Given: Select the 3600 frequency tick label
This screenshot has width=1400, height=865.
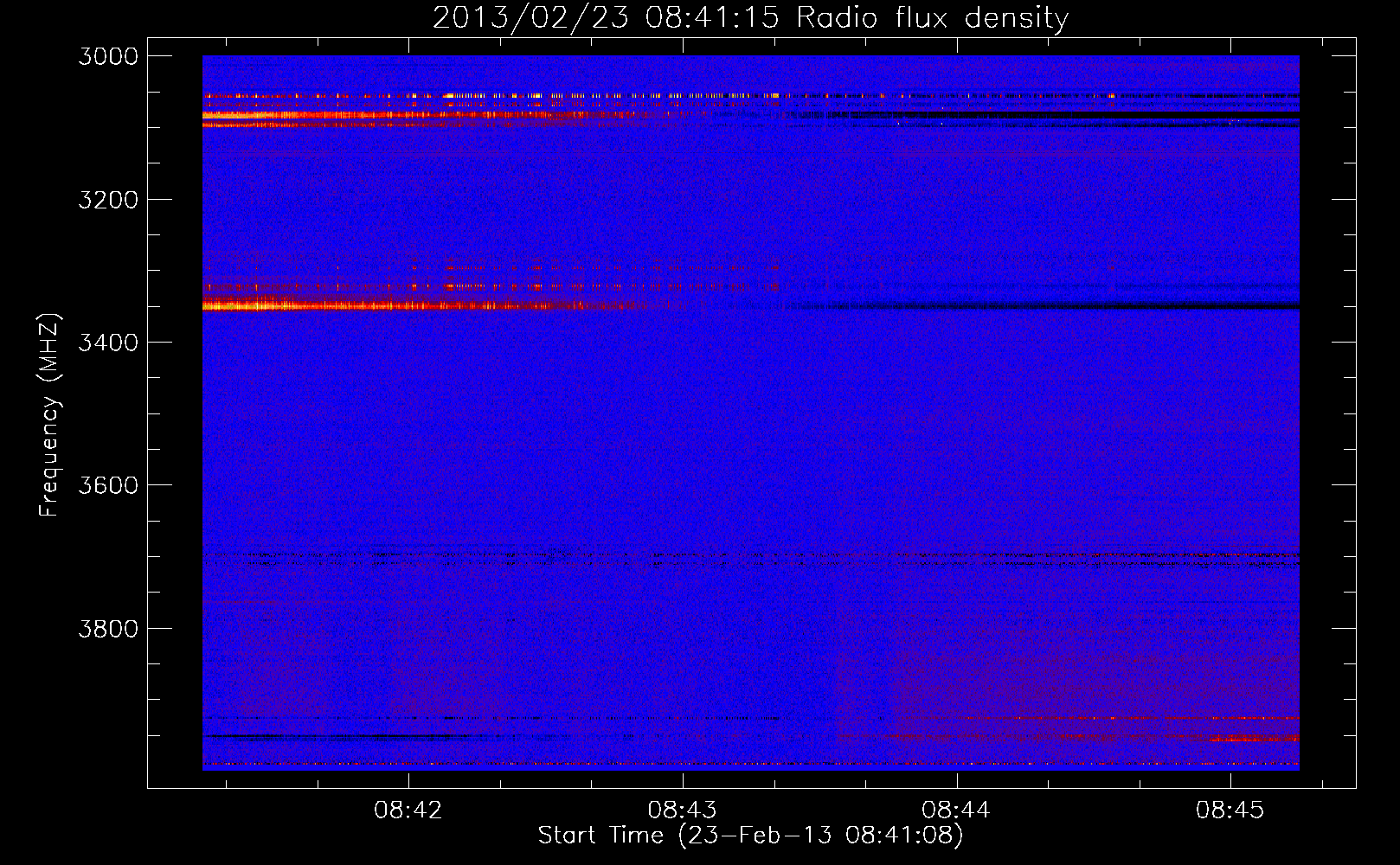Looking at the screenshot, I should pyautogui.click(x=108, y=485).
